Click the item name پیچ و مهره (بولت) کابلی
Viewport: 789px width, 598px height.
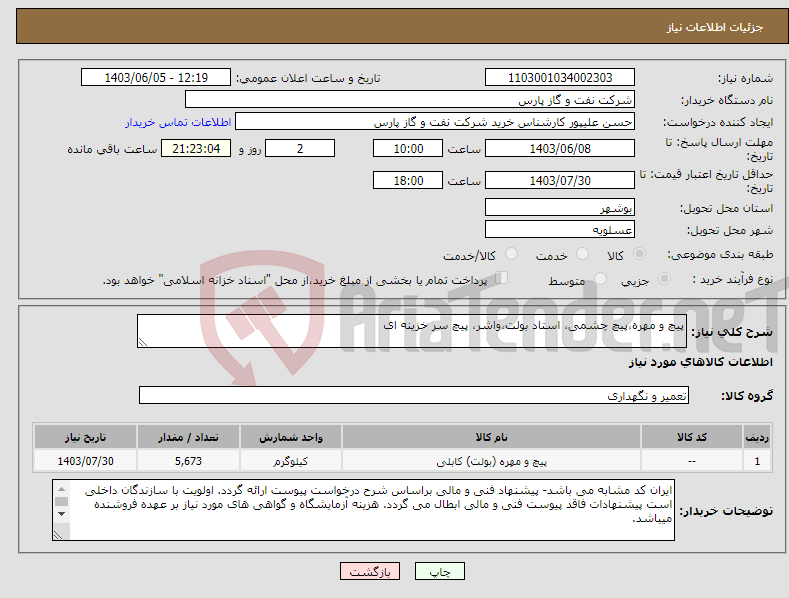point(491,461)
